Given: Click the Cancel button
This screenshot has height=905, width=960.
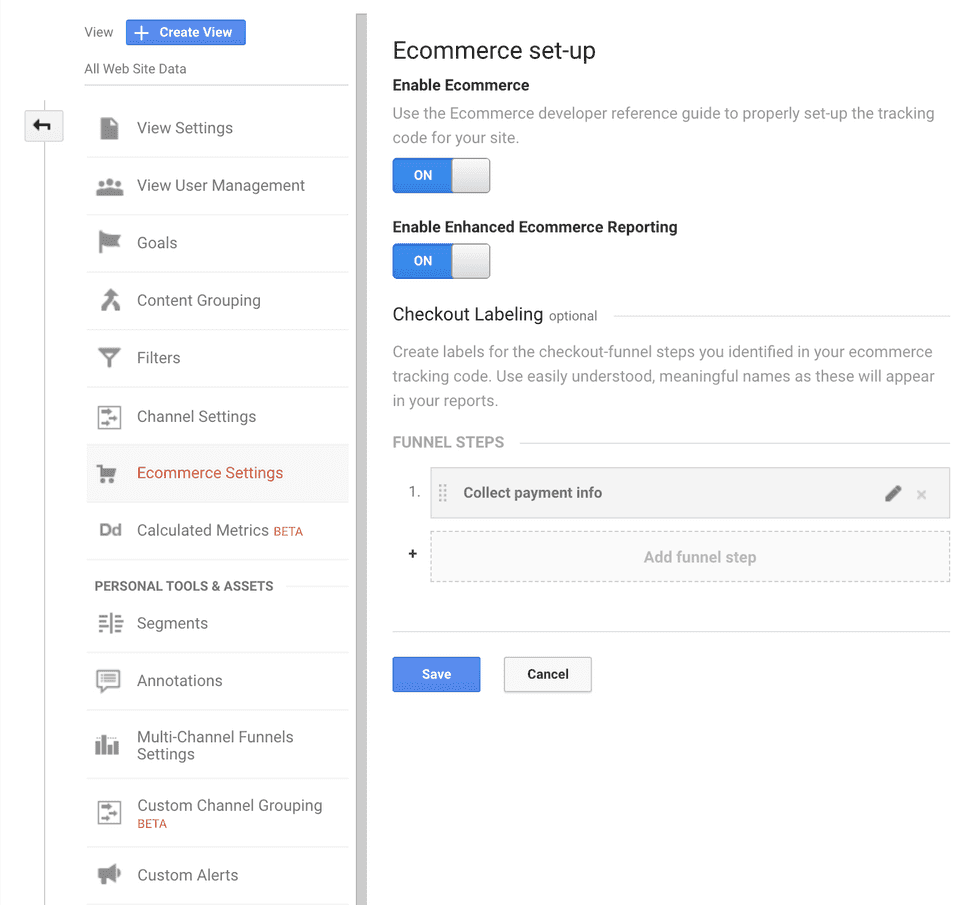Looking at the screenshot, I should point(547,674).
